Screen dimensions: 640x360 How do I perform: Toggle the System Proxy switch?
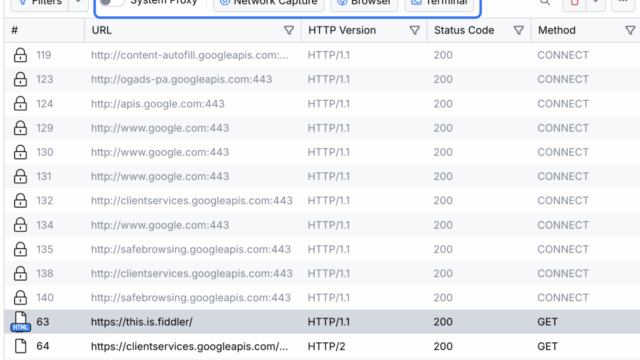point(111,2)
